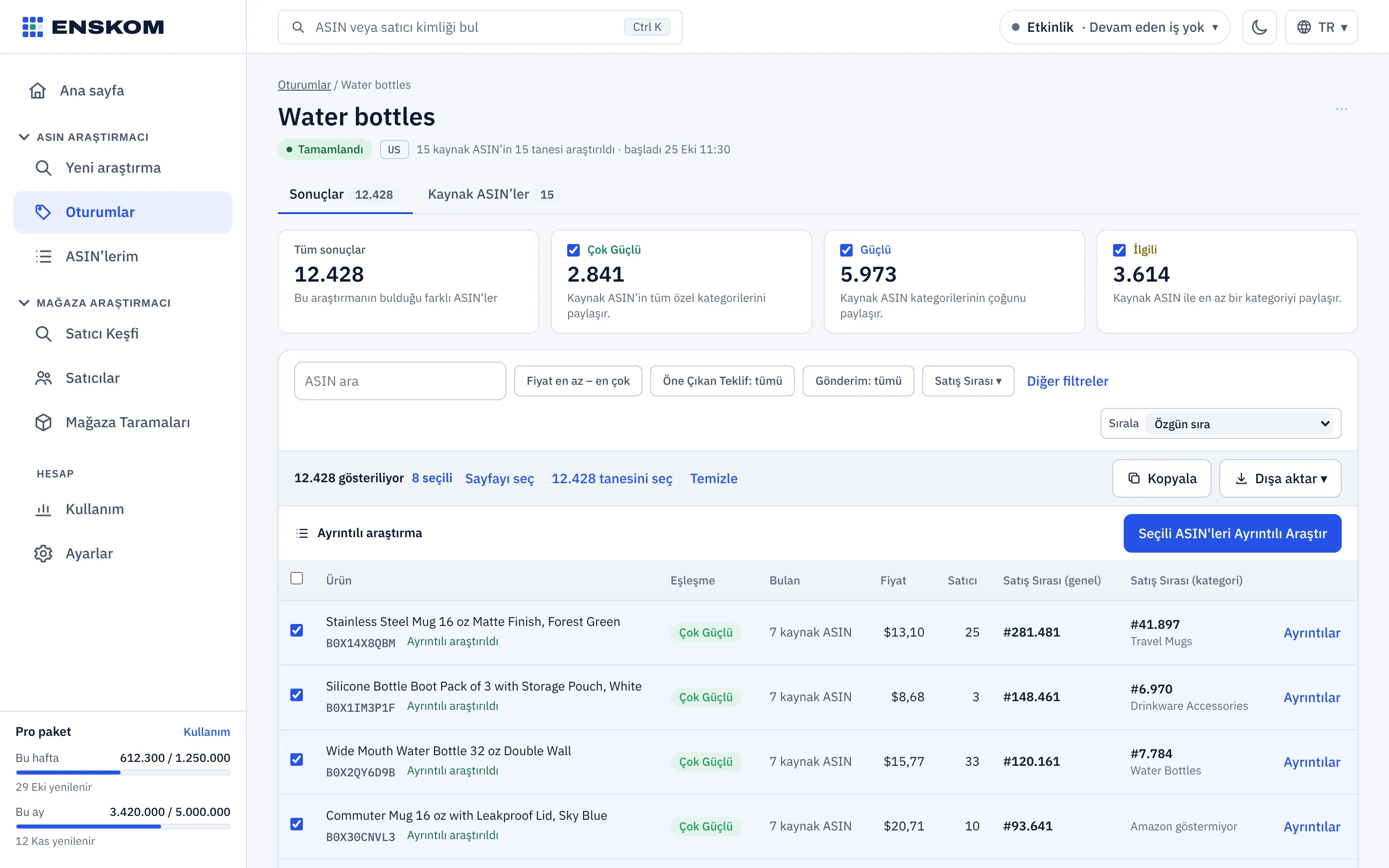
Task: Open the Öne Çıkan Teklif filter
Action: [x=722, y=380]
